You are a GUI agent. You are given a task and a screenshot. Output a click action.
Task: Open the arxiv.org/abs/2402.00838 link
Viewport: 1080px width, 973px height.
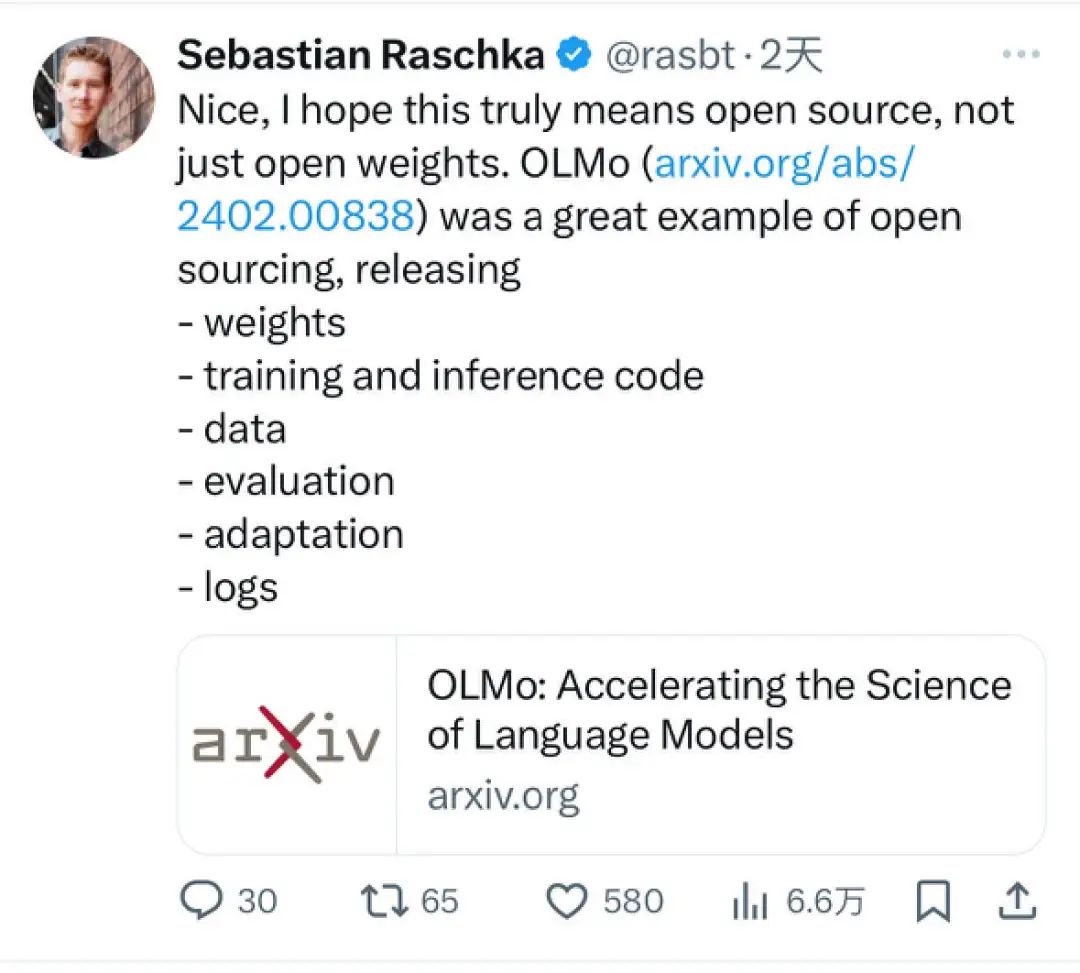click(x=546, y=189)
